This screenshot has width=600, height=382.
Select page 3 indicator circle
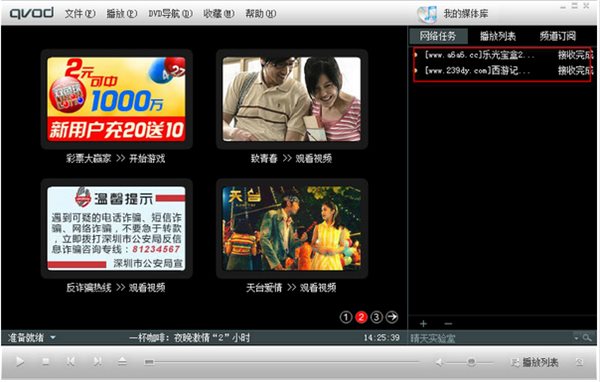[377, 317]
